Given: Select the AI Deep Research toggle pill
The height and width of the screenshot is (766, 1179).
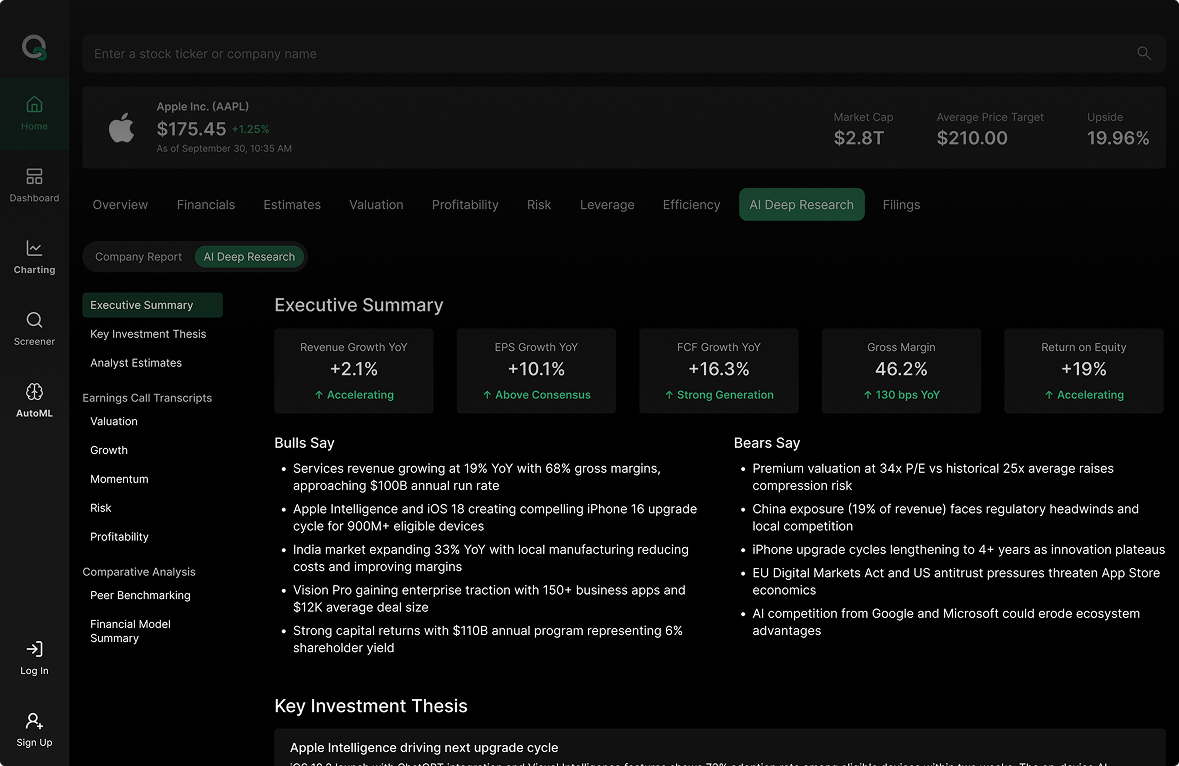Looking at the screenshot, I should 249,257.
